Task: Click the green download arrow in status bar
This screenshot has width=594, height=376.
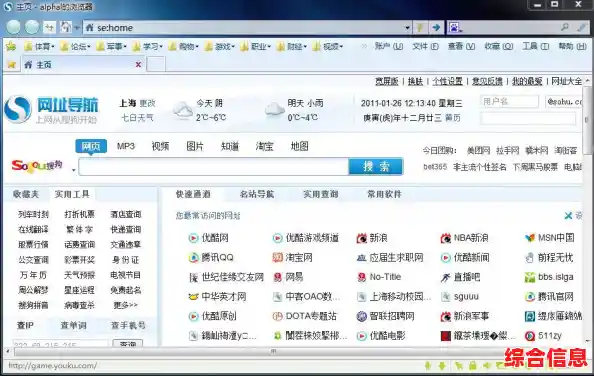Action: [442, 366]
